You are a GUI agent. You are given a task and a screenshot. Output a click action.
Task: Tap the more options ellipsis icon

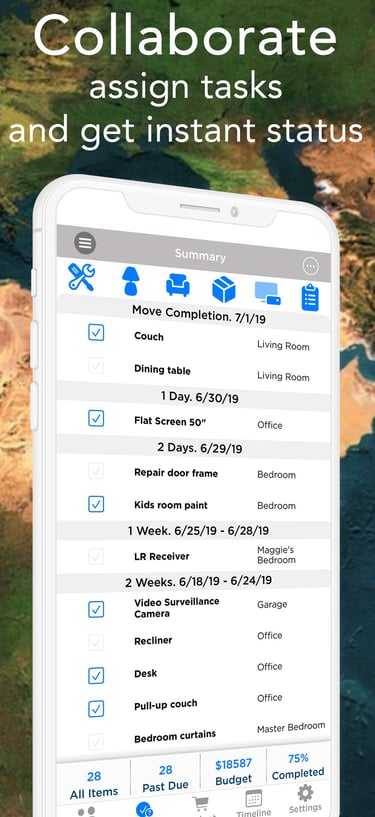click(x=311, y=267)
